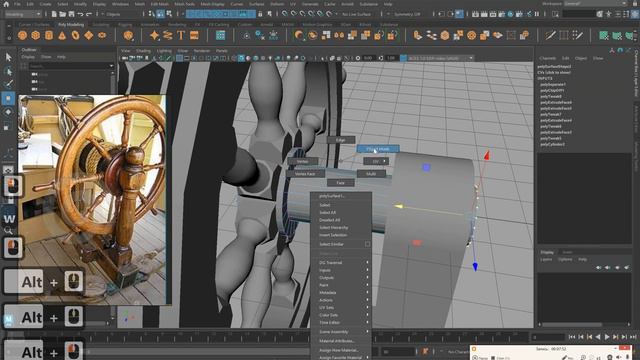Click the Undo arrow icon

tap(80, 14)
